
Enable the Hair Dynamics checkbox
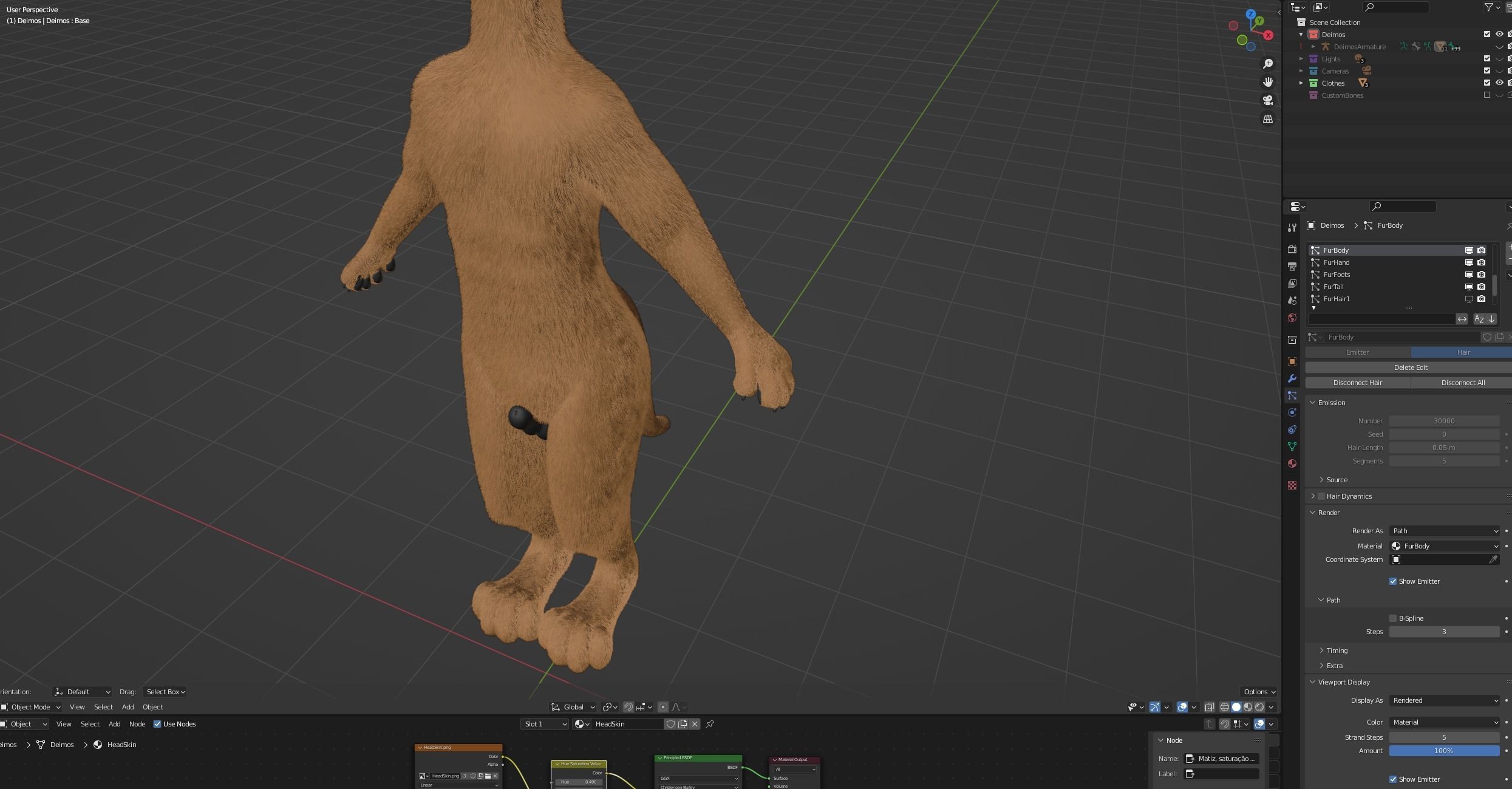coord(1321,496)
